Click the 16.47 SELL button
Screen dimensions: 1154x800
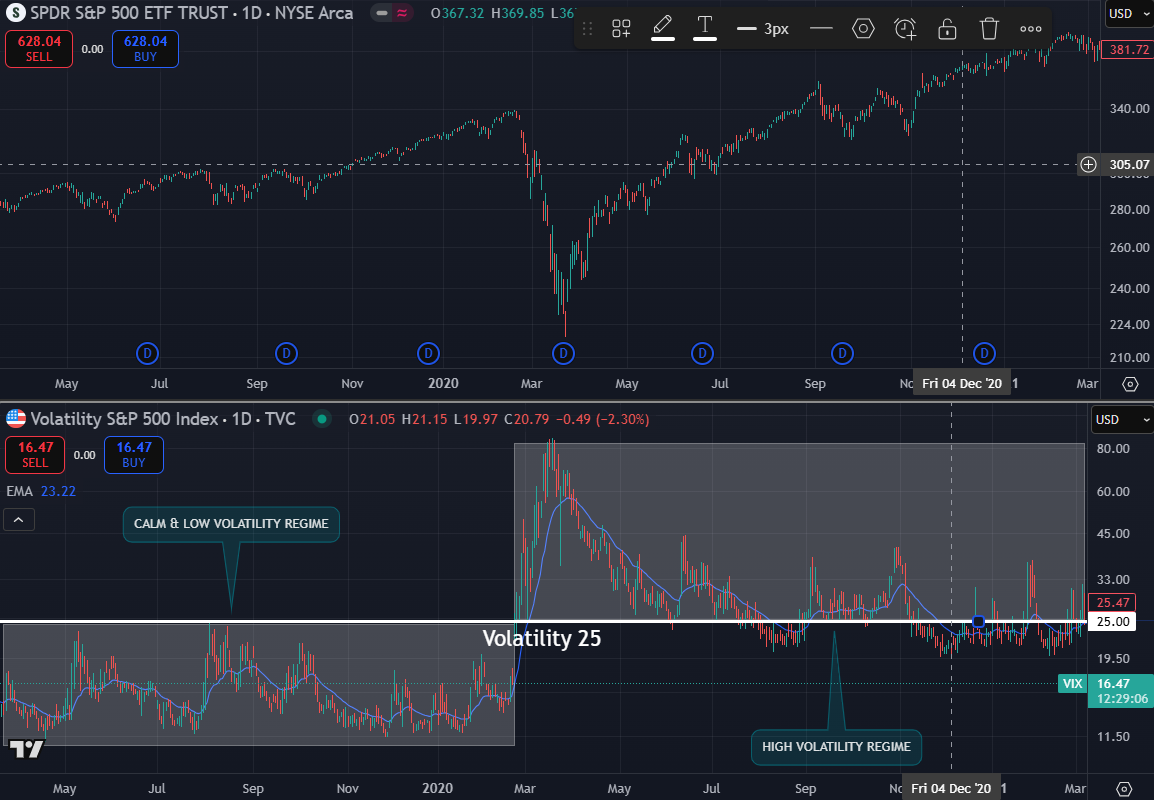point(35,455)
